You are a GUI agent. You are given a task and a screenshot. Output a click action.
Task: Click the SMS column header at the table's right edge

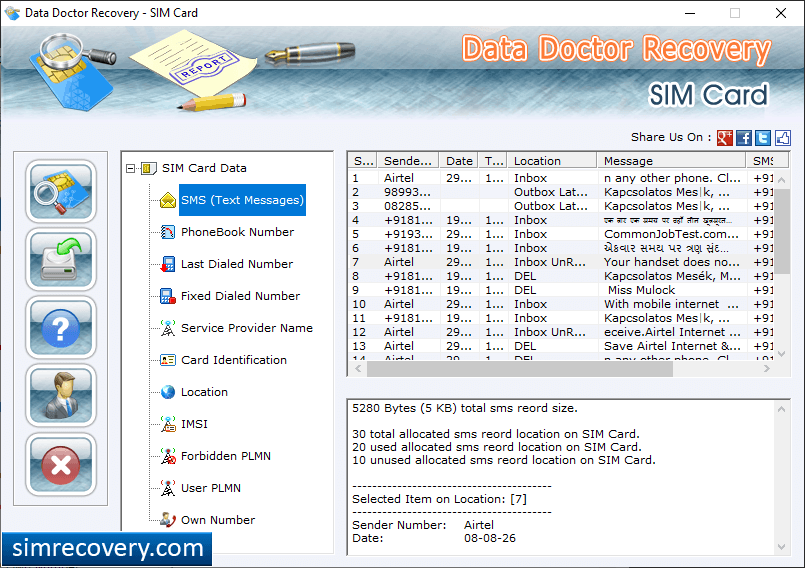click(x=767, y=161)
